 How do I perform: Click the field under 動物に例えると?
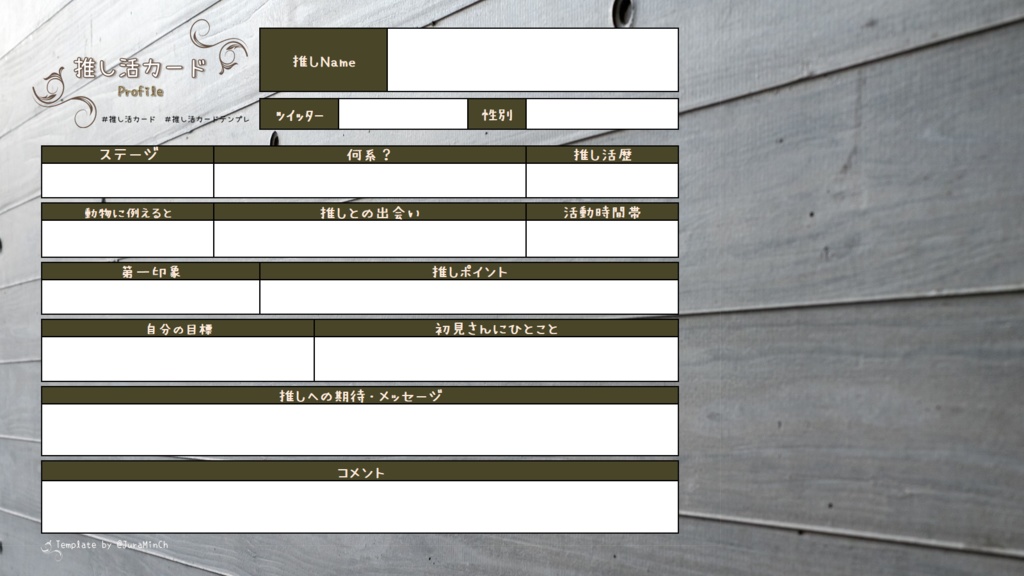tap(127, 238)
